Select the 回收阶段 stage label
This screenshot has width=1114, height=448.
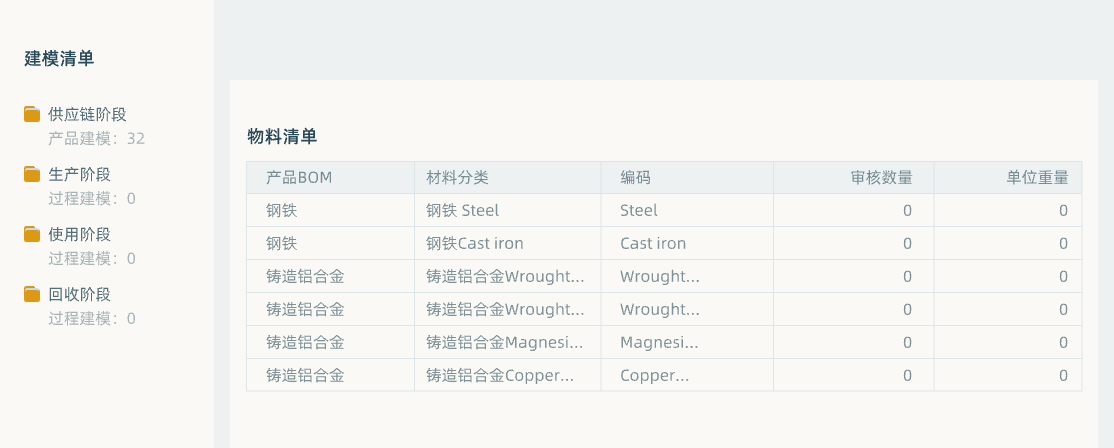tap(80, 294)
